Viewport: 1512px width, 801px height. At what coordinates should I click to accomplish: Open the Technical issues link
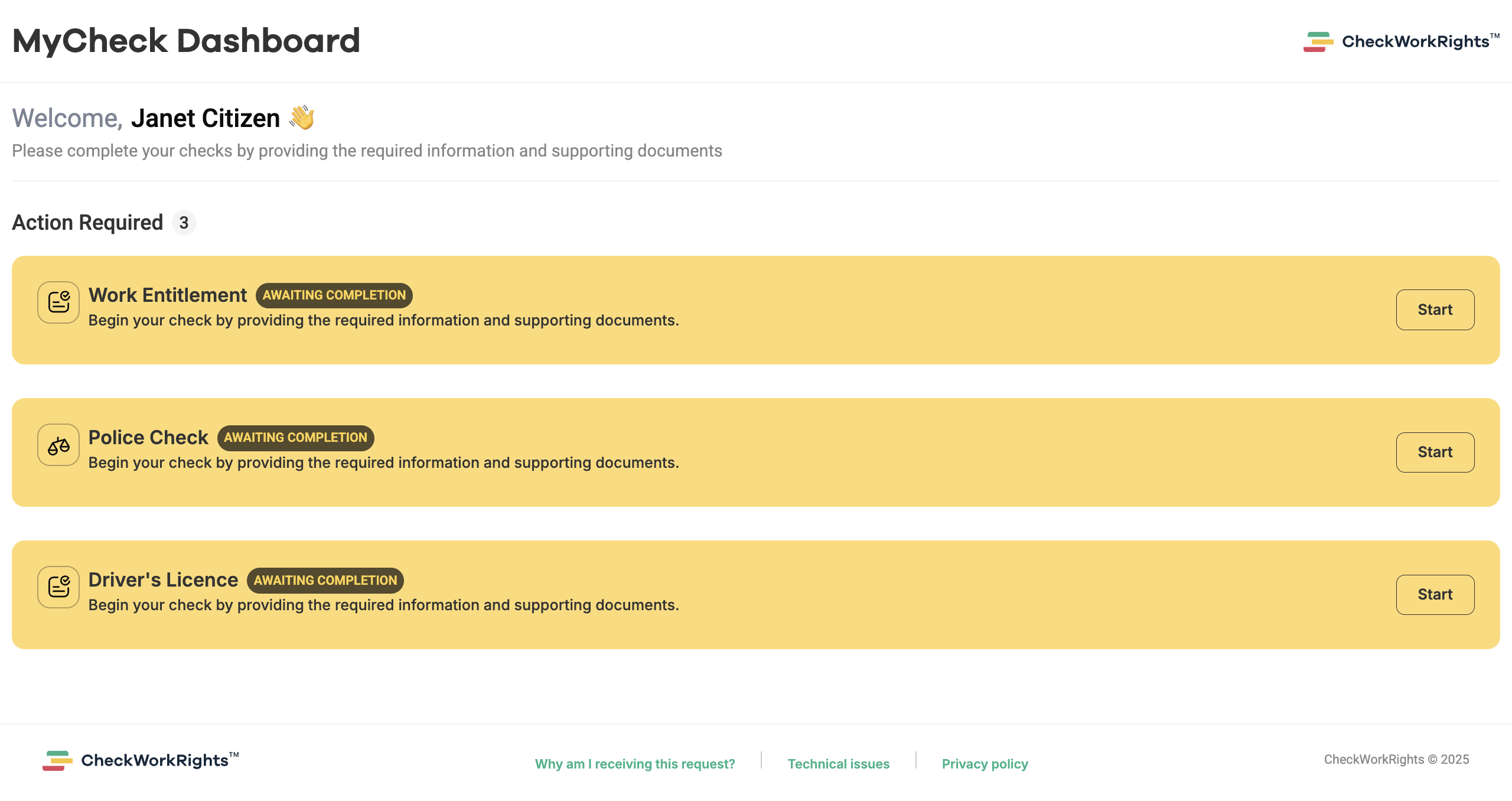pos(838,764)
